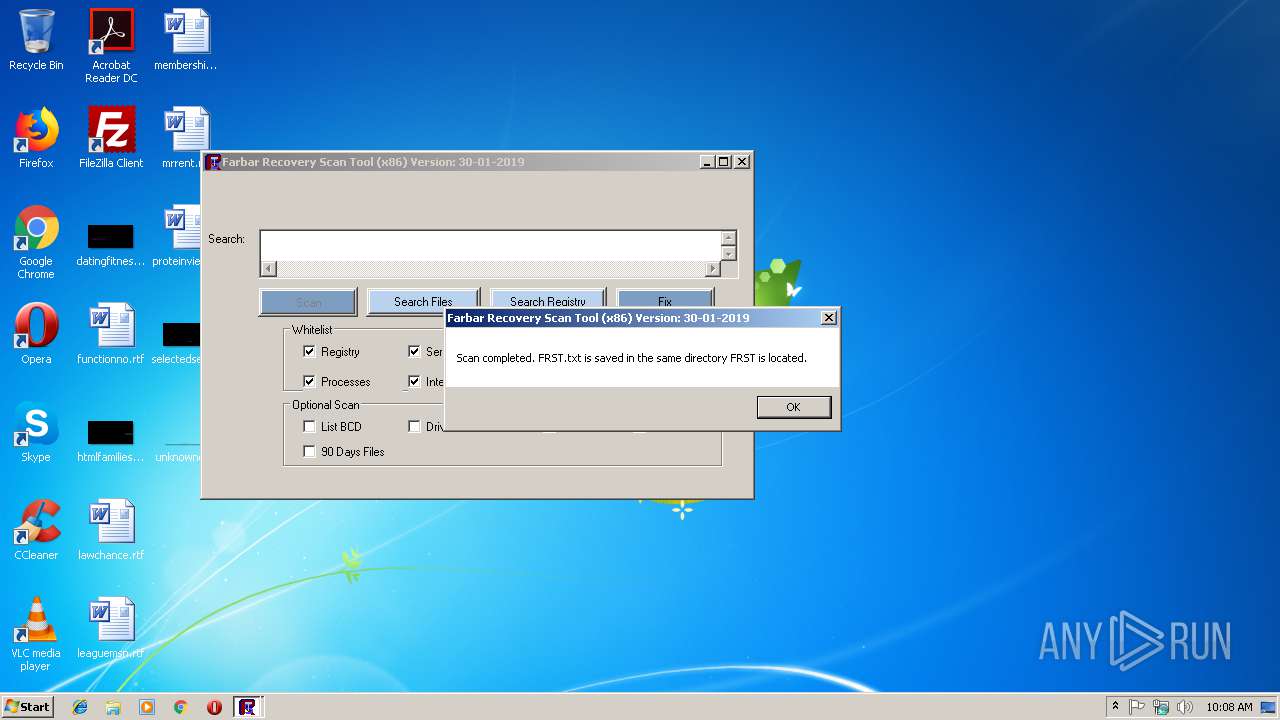Image resolution: width=1280 pixels, height=720 pixels.
Task: Click the search box scroll left arrow
Action: [268, 269]
